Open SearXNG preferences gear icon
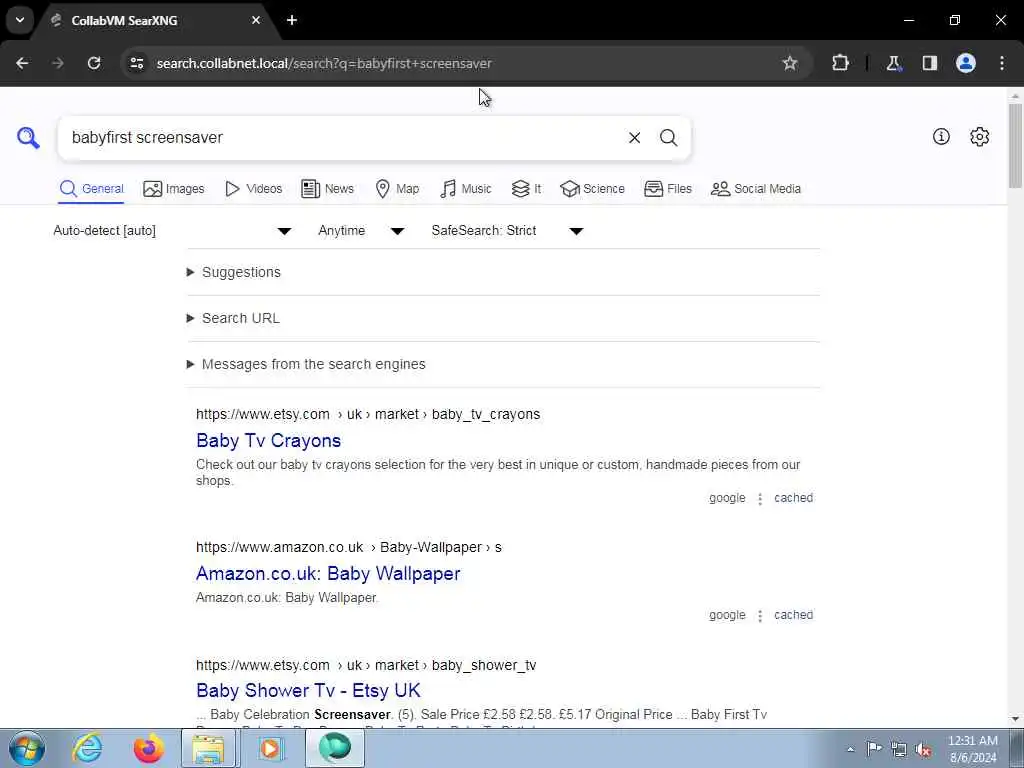The height and width of the screenshot is (768, 1024). (979, 136)
